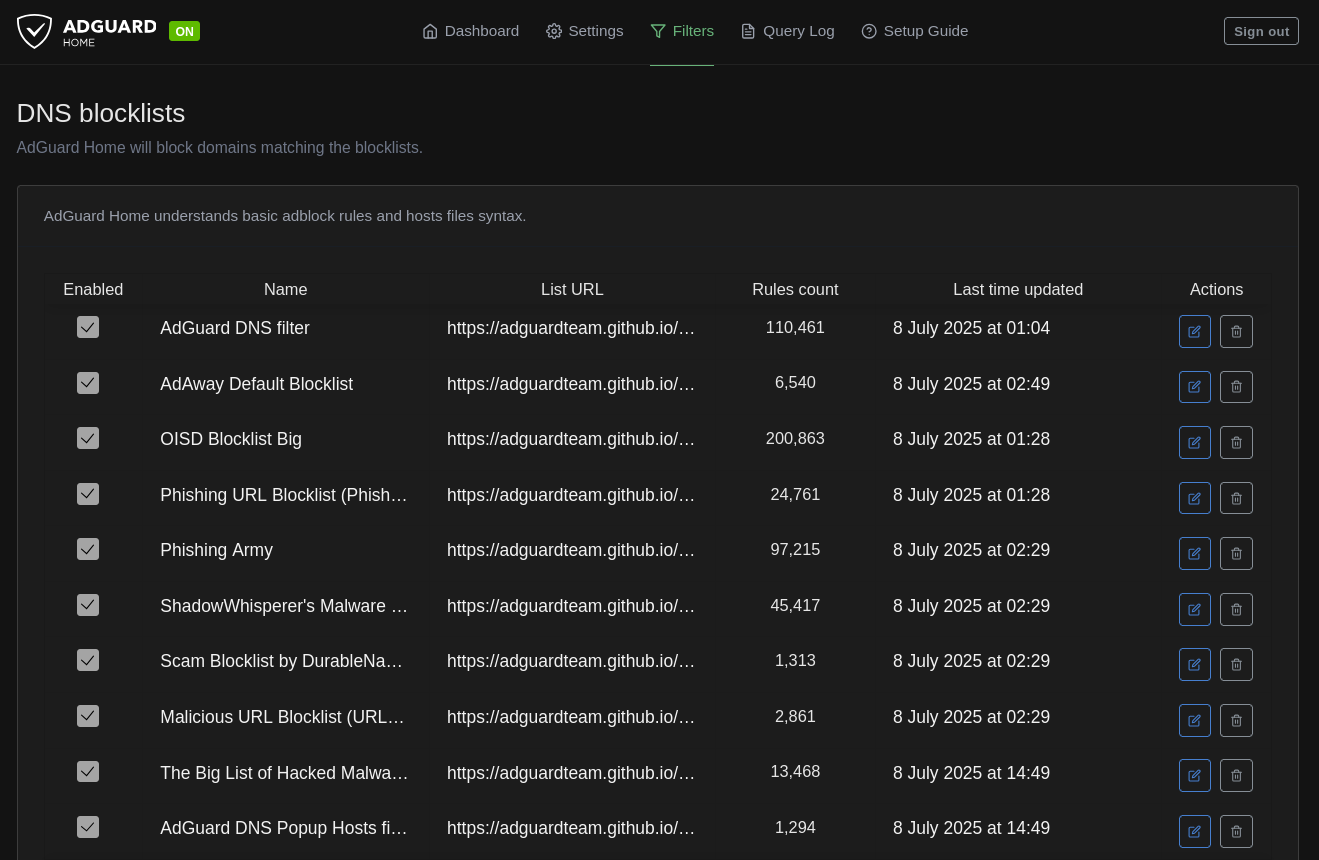Edit the Malicious URL Blocklist entry
1319x860 pixels.
pyautogui.click(x=1195, y=720)
